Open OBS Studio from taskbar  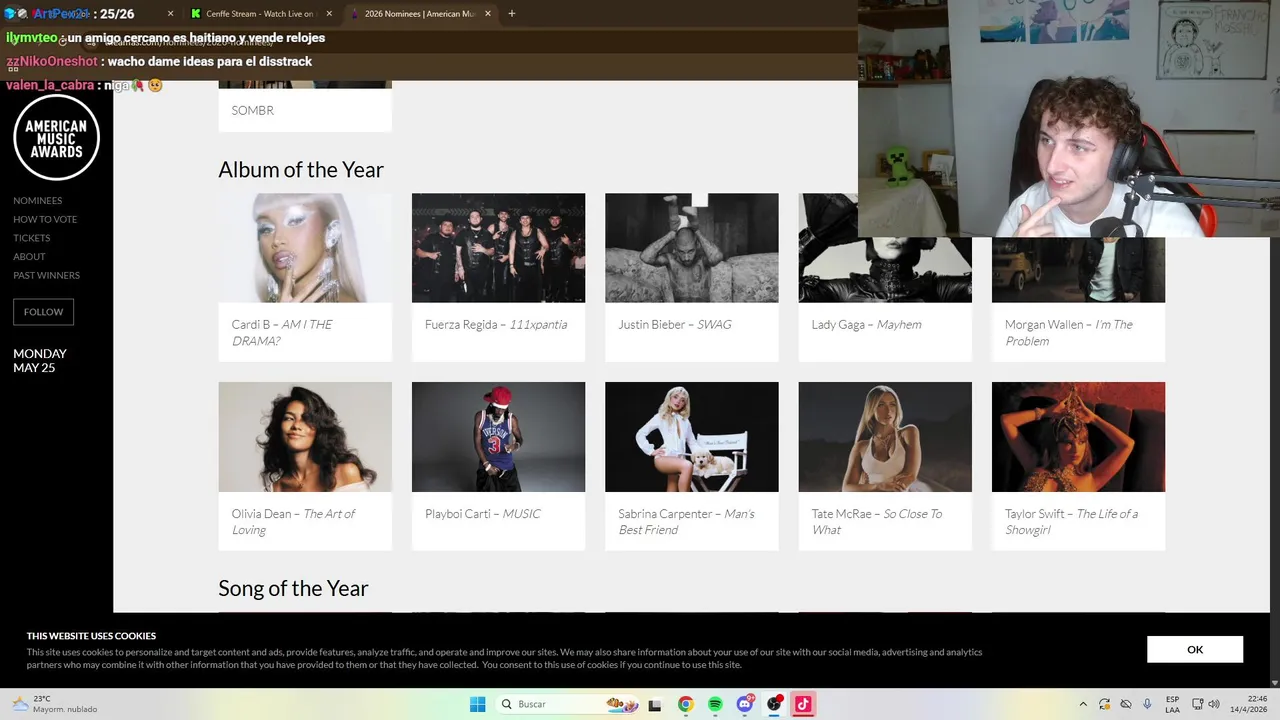774,704
